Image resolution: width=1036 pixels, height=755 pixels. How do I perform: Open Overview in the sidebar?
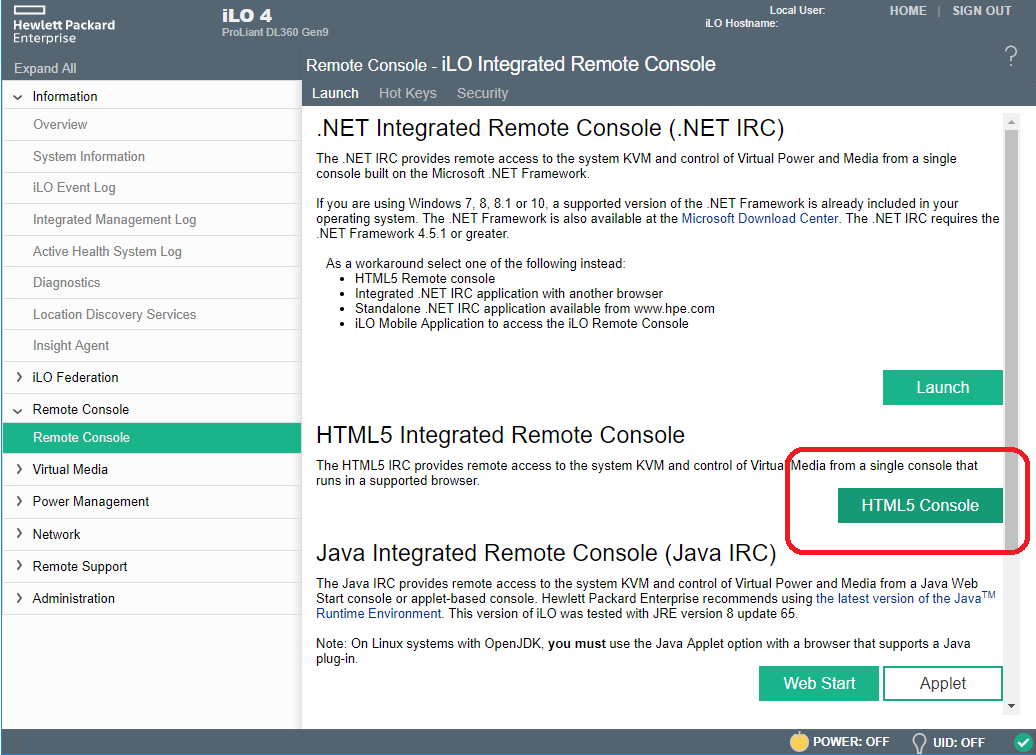click(152, 124)
